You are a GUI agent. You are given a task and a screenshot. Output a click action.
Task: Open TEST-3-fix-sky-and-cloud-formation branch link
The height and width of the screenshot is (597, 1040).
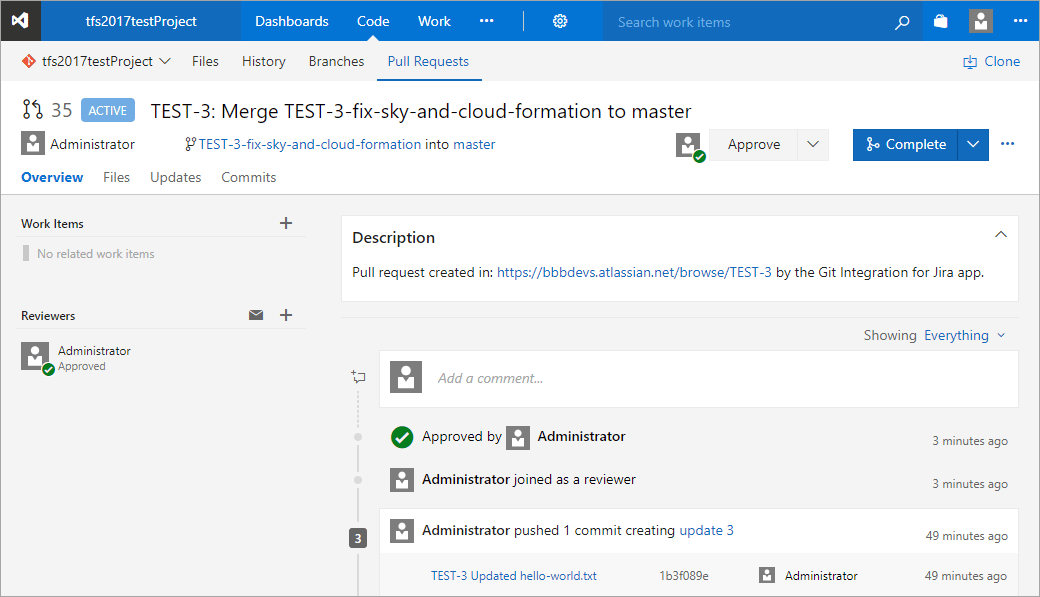pyautogui.click(x=310, y=144)
